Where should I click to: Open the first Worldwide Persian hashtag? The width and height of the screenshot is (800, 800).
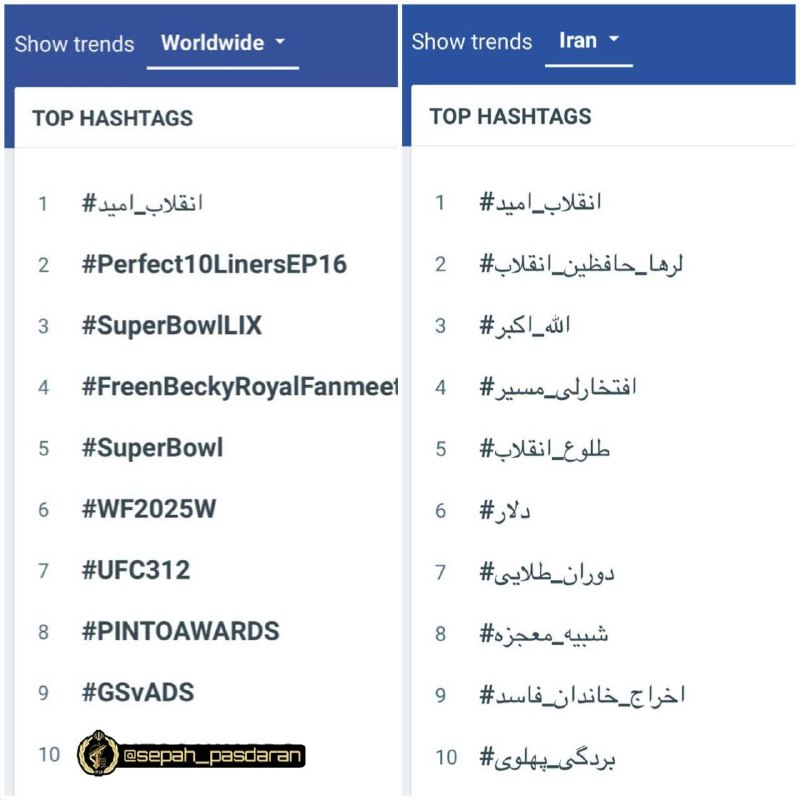[x=142, y=203]
